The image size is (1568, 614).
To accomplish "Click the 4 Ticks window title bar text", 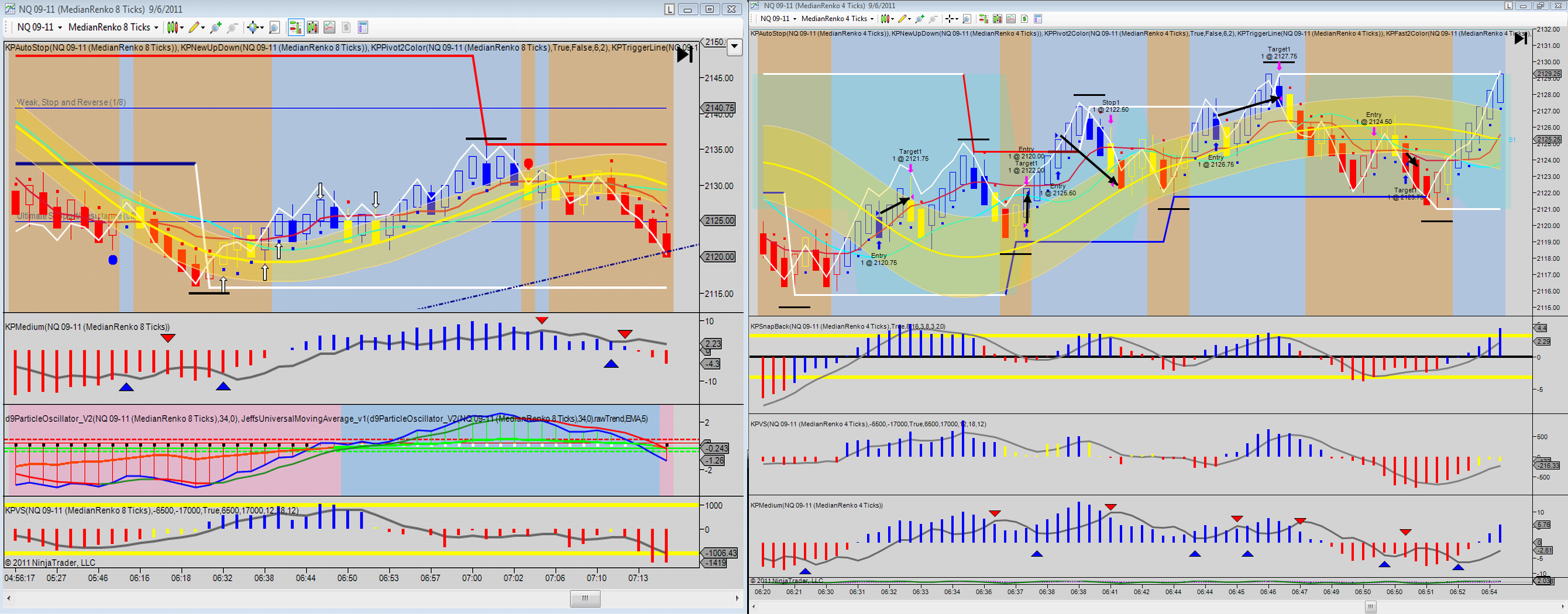I will 830,5.
